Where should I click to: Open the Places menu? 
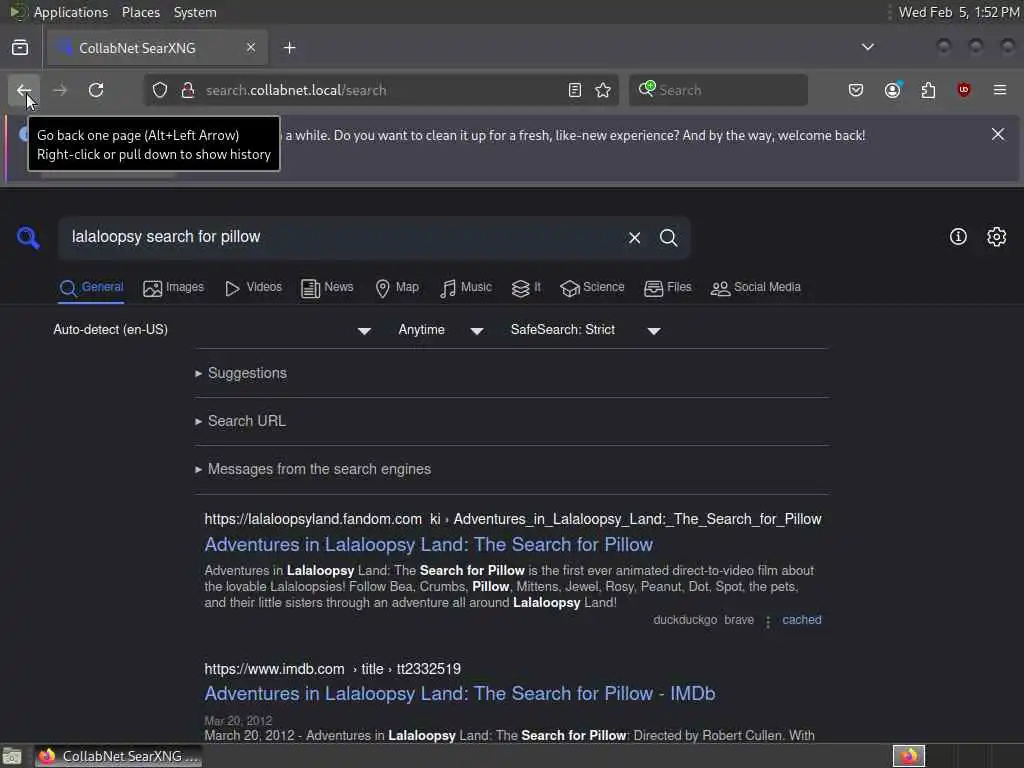tap(140, 12)
